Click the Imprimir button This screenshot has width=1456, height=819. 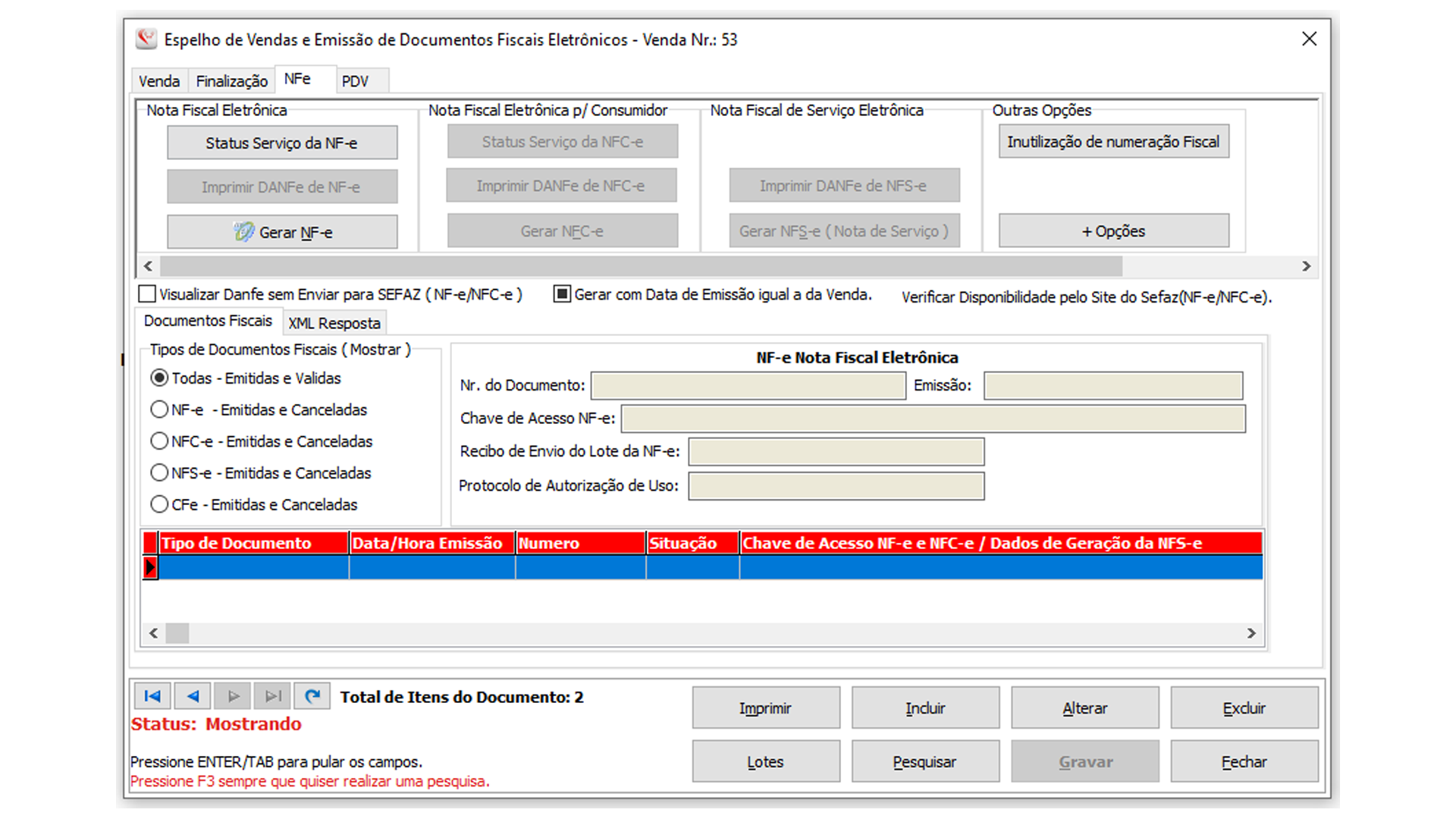pos(766,708)
